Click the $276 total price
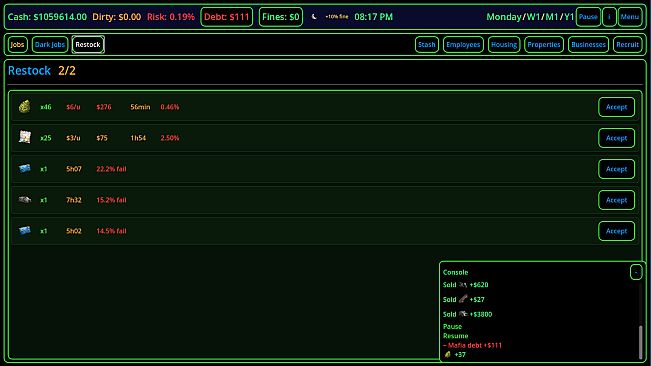 click(x=104, y=107)
